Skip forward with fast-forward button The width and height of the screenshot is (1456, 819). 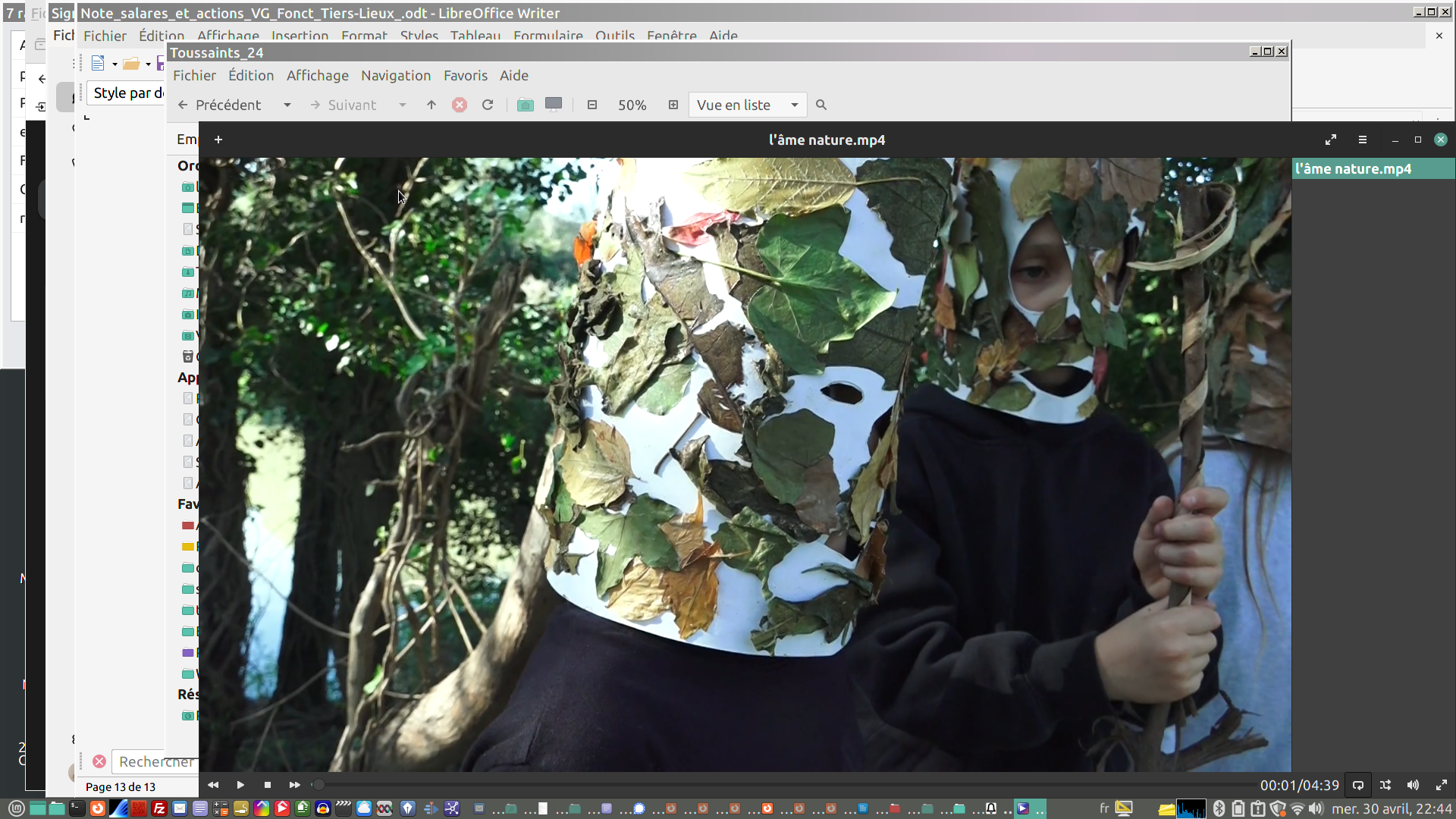tap(294, 785)
